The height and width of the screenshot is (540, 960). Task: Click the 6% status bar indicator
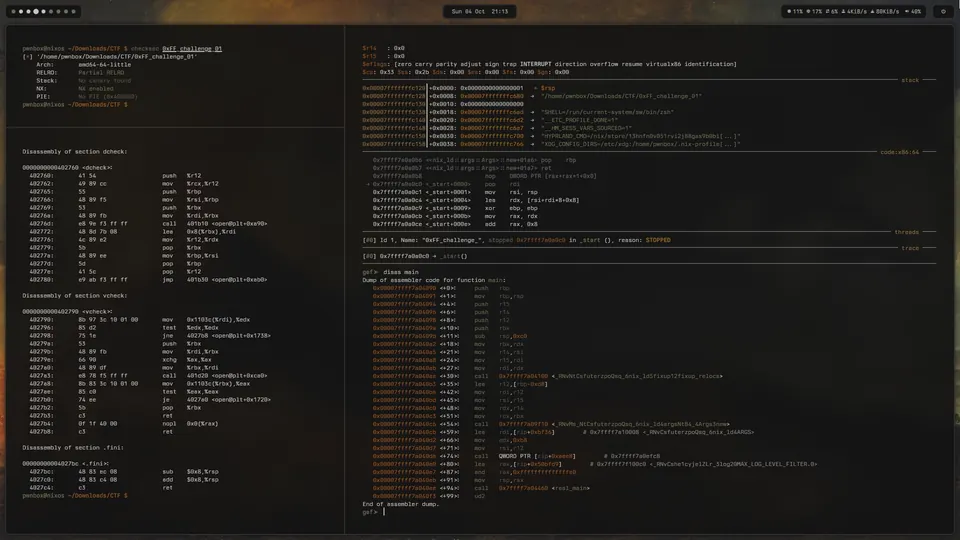click(831, 12)
